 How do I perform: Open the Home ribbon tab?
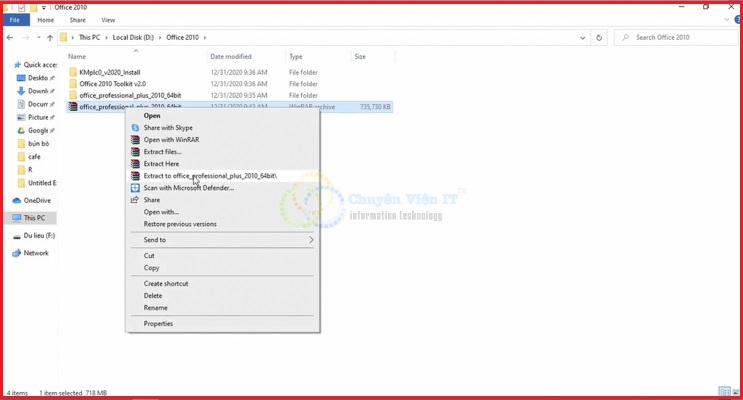click(x=45, y=20)
